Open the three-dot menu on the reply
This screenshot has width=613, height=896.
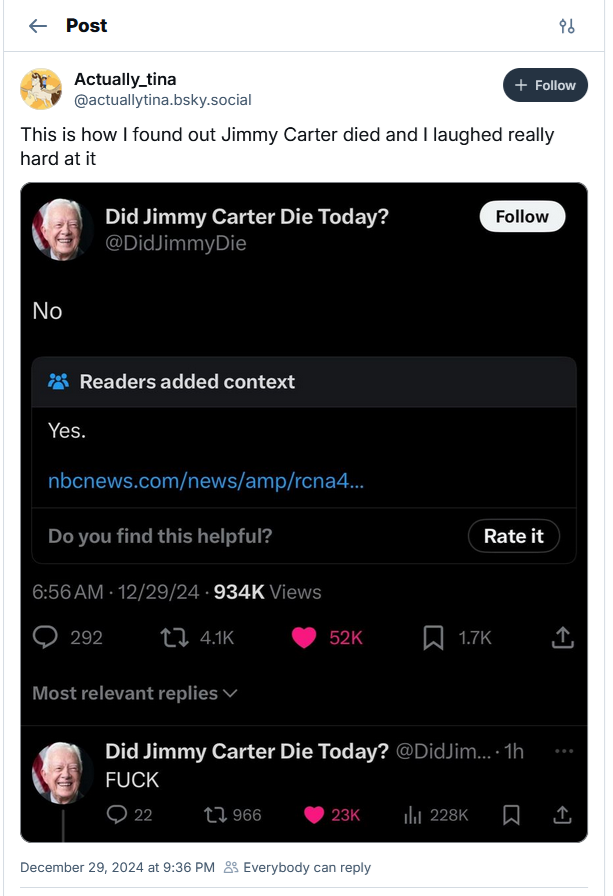[x=564, y=751]
